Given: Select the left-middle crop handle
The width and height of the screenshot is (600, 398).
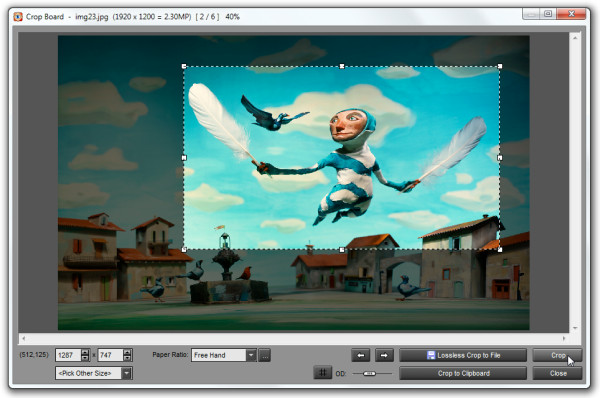Looking at the screenshot, I should pos(184,158).
